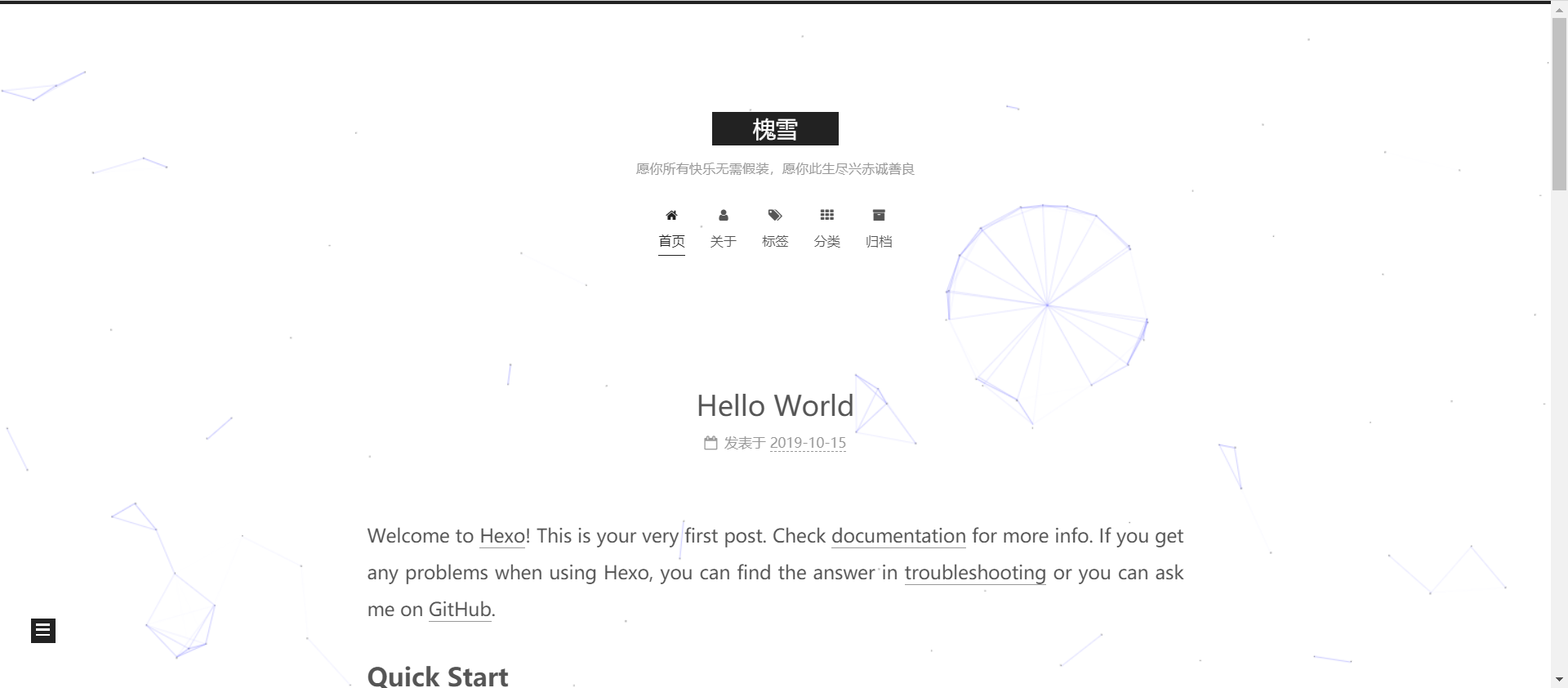Open the 关于 menu item
This screenshot has height=688, width=1568.
(x=723, y=241)
